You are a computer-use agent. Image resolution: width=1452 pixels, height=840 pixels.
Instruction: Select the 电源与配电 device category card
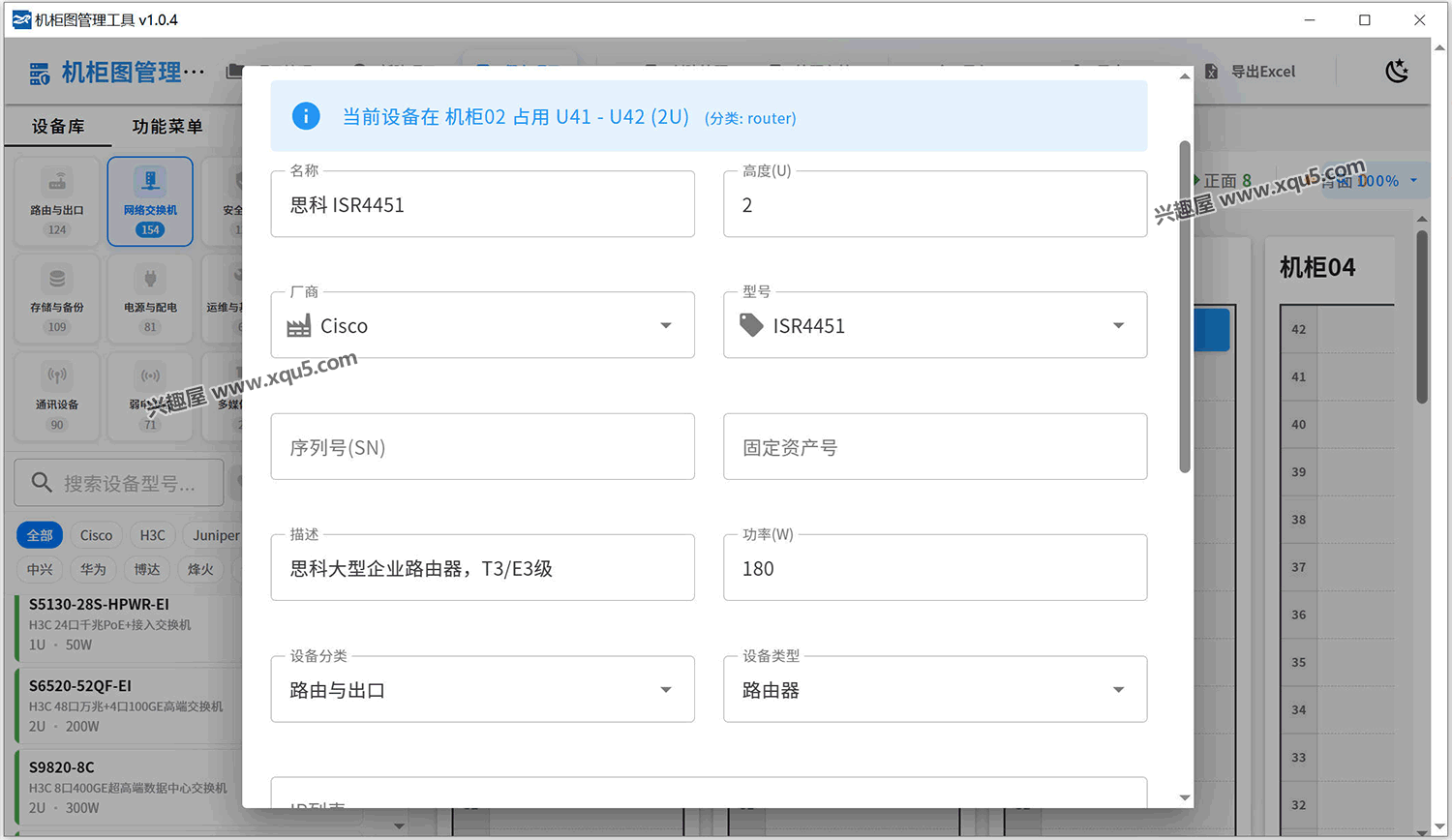point(150,299)
